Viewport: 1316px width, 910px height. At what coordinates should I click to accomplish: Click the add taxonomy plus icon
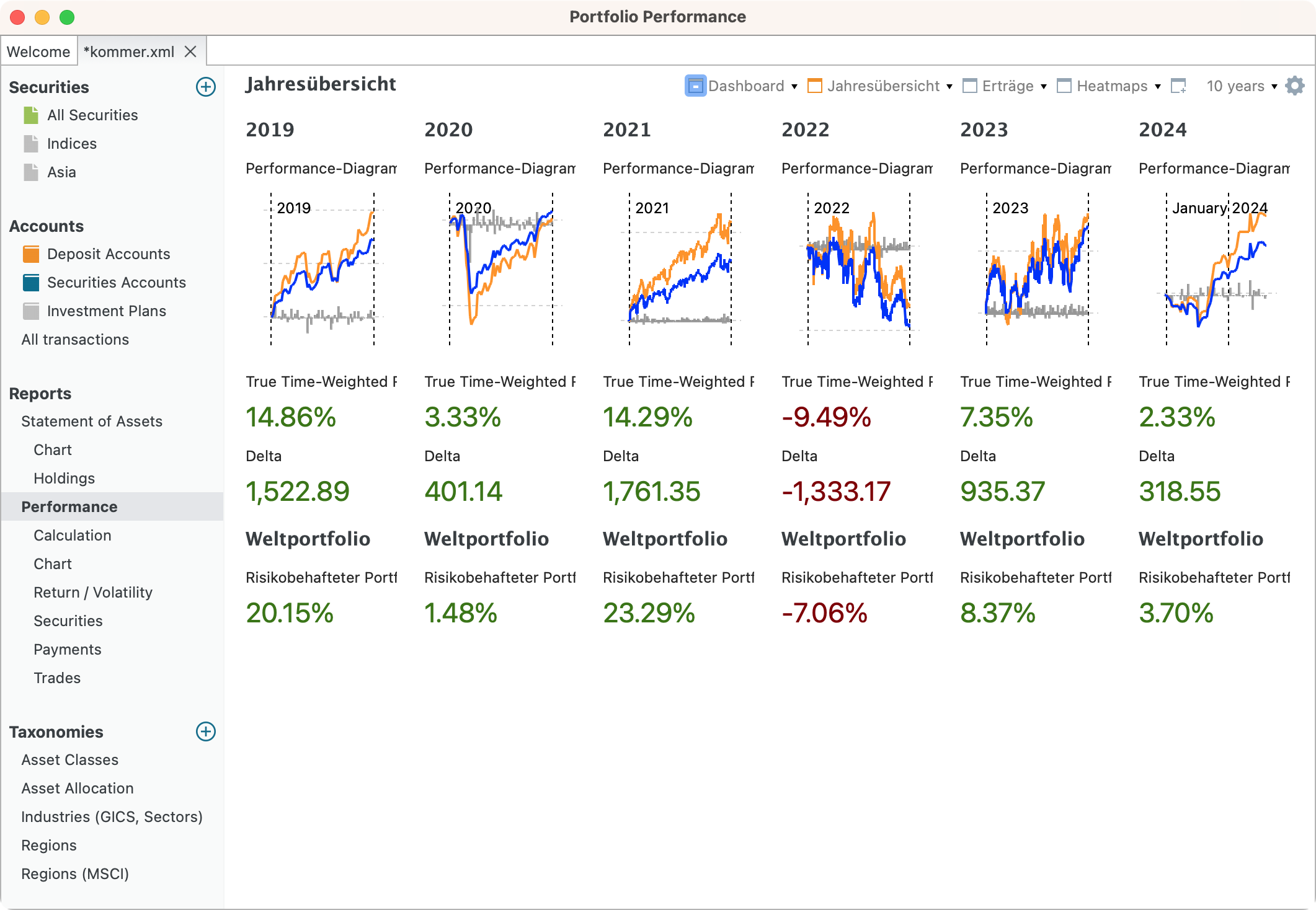206,731
